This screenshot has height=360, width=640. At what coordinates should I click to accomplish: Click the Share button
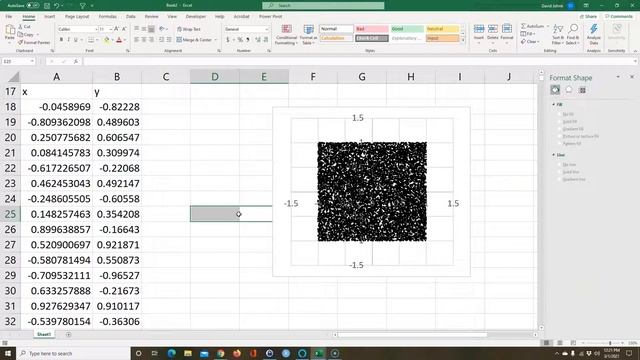(589, 17)
